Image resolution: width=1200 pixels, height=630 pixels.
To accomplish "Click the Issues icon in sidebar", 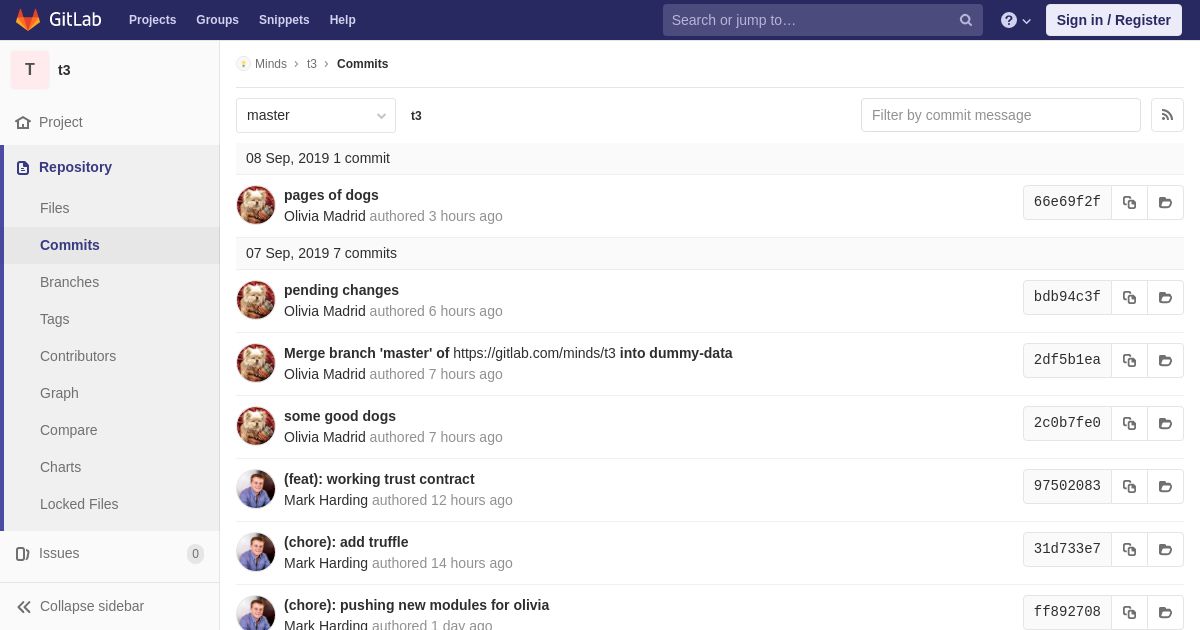I will [x=23, y=553].
